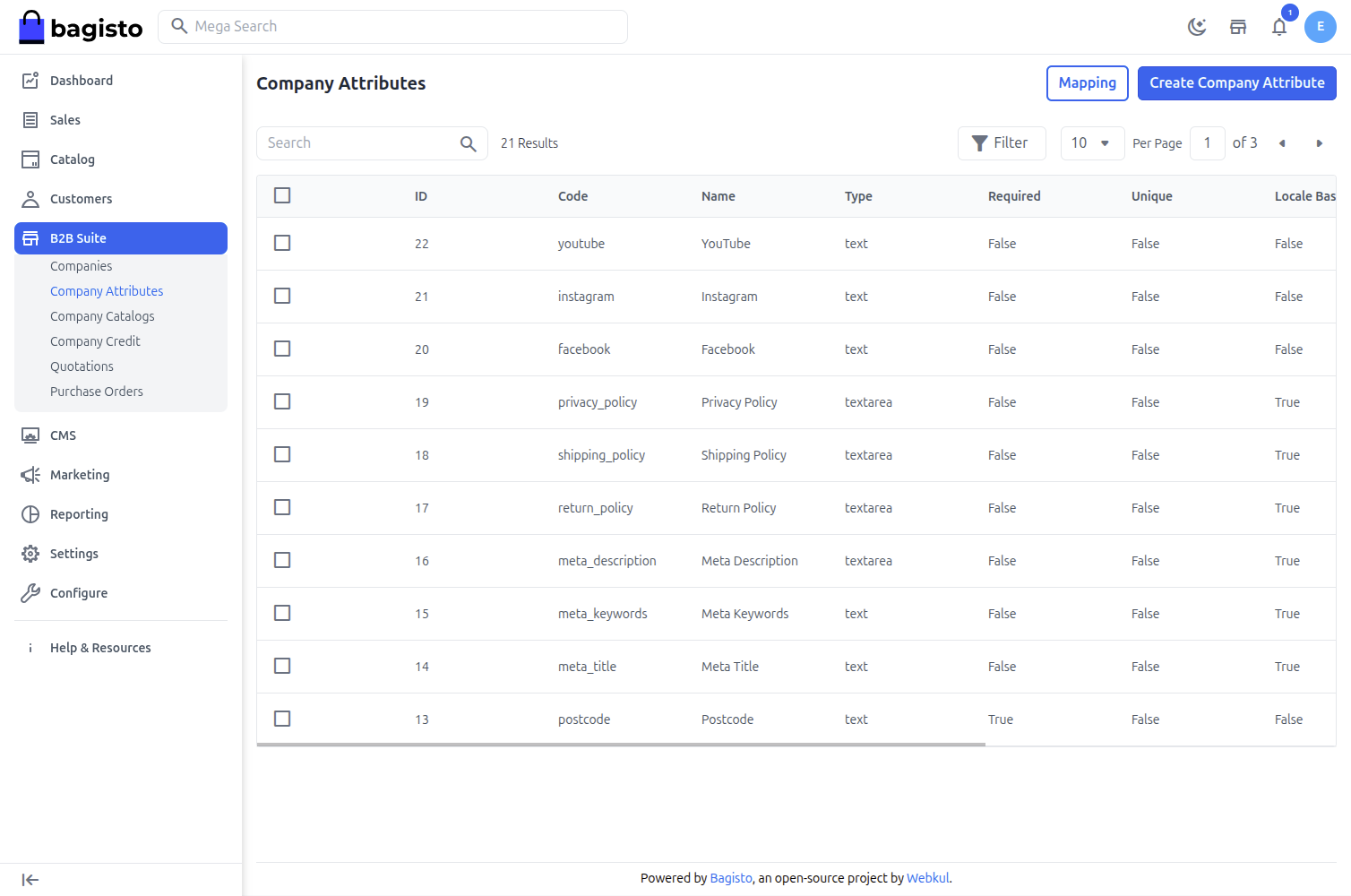
Task: Check the return_policy row checkbox
Action: 282,507
